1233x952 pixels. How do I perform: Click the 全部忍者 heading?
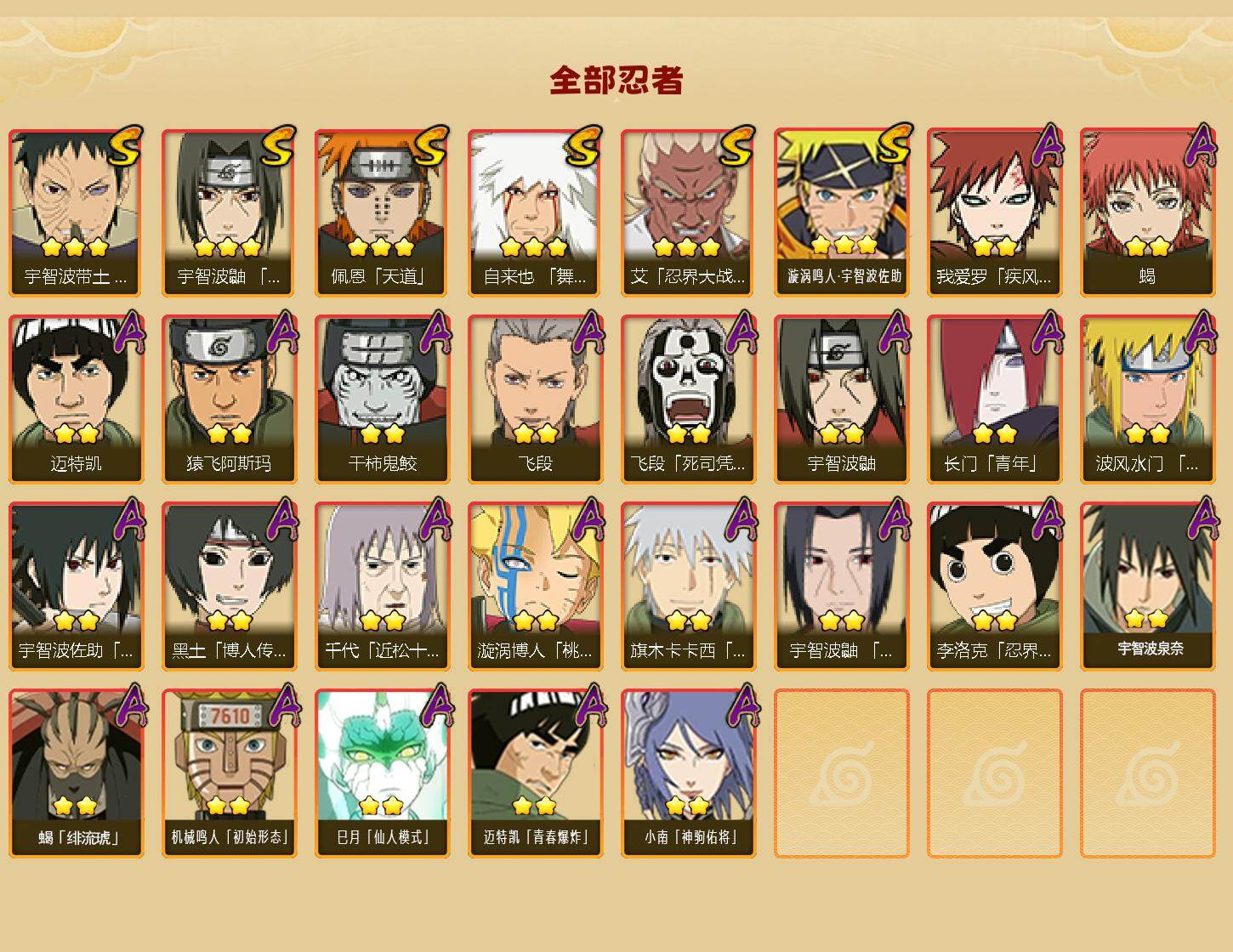(x=616, y=81)
